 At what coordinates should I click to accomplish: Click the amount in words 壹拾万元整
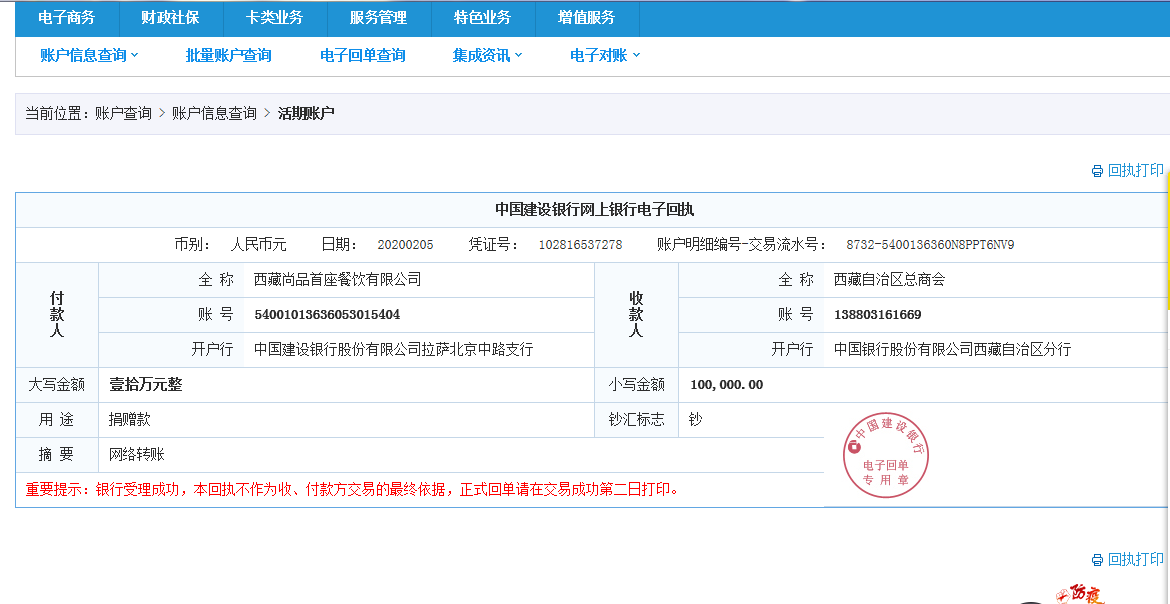click(x=146, y=384)
